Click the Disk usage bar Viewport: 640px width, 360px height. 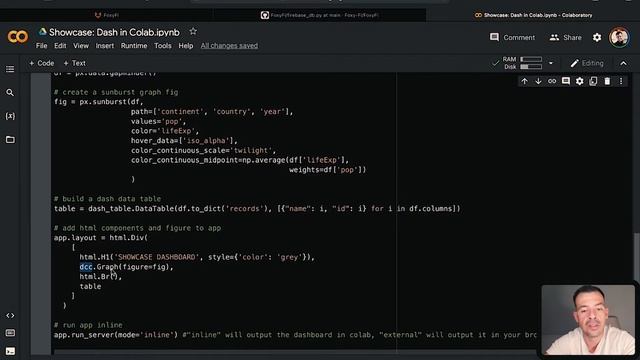pos(531,67)
